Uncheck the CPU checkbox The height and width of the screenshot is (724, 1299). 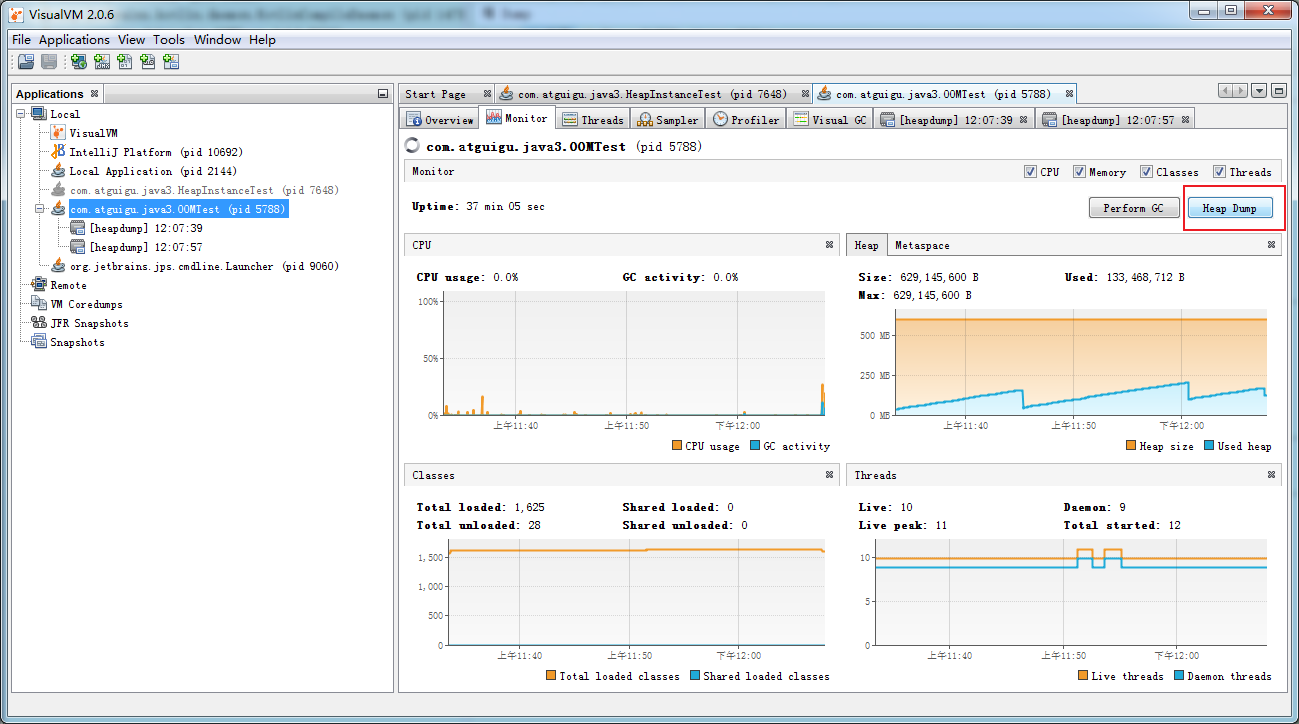pyautogui.click(x=1030, y=172)
